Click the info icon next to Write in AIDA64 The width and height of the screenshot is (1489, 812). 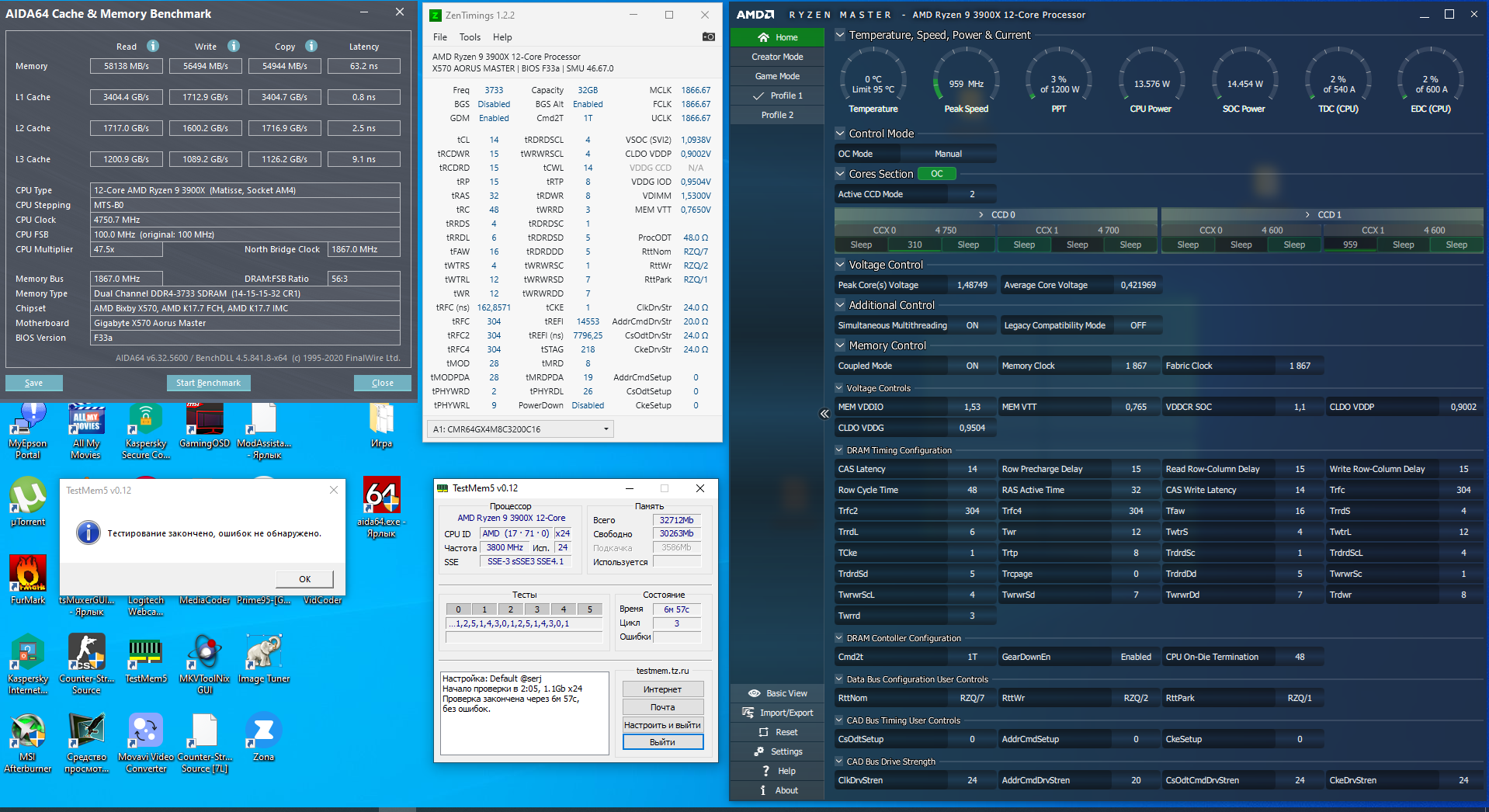pos(234,46)
